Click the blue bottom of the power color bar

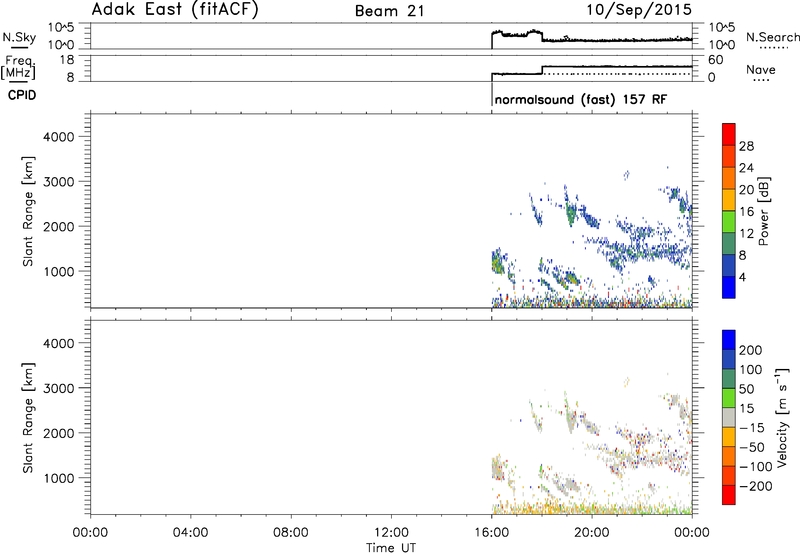[729, 287]
